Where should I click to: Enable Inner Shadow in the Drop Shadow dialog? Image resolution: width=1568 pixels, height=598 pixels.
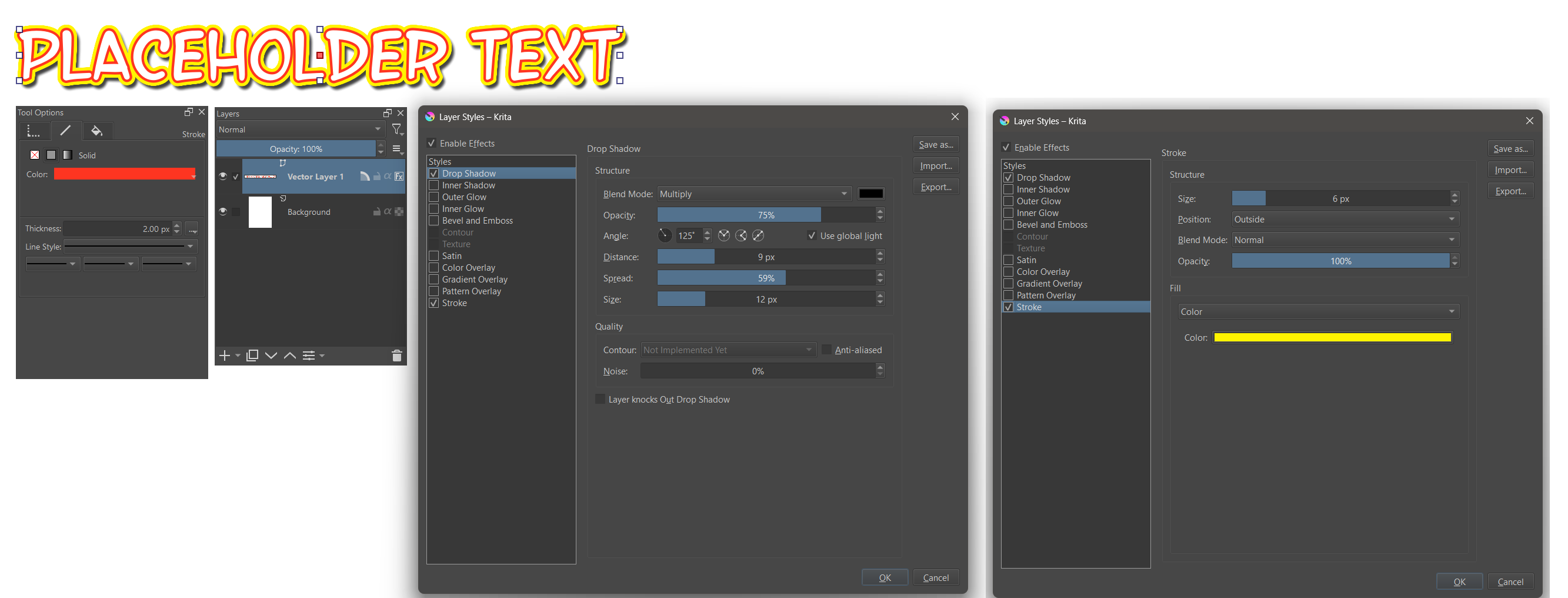coord(434,185)
